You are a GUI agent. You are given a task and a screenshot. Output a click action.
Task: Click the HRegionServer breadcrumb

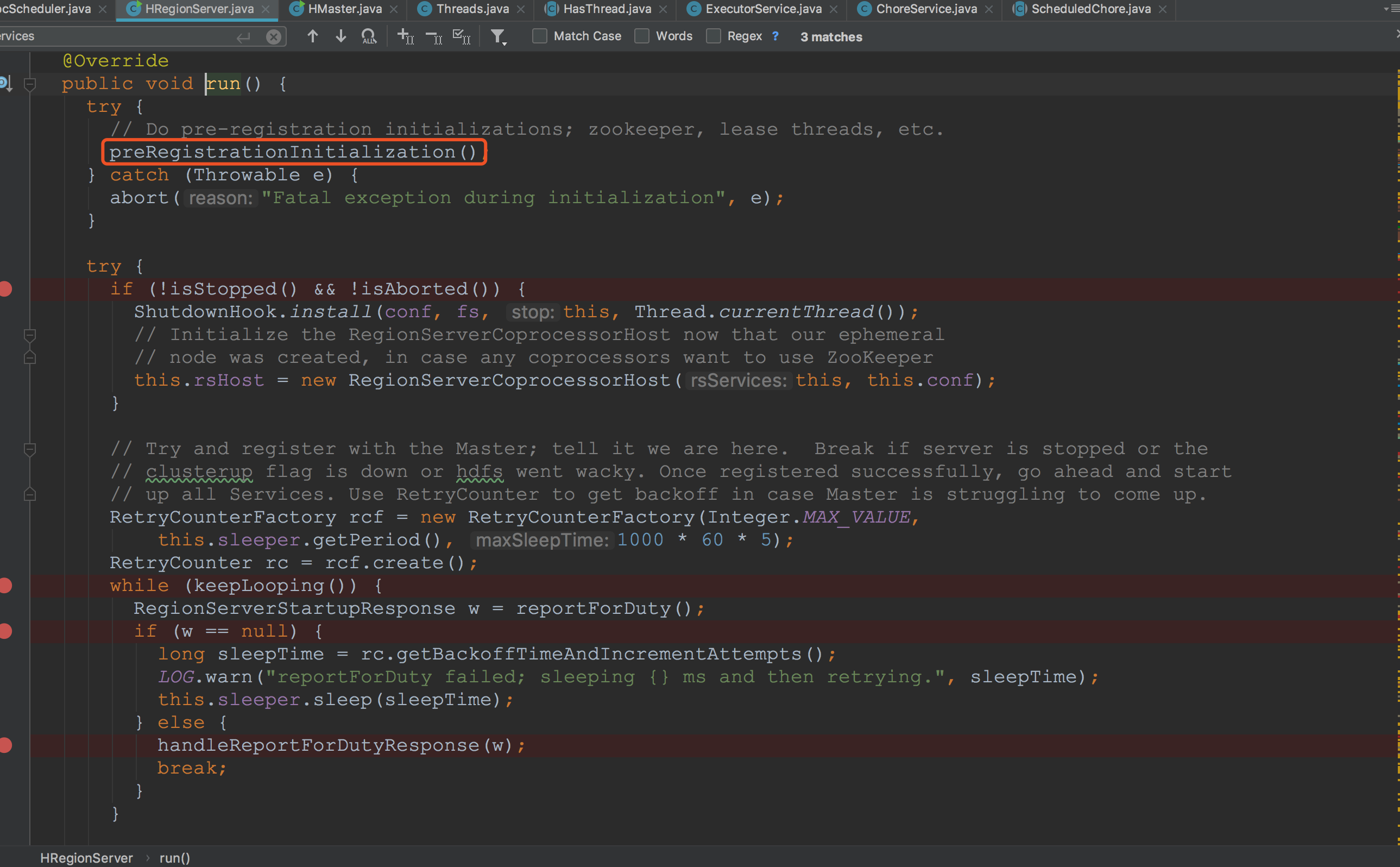pos(86,857)
